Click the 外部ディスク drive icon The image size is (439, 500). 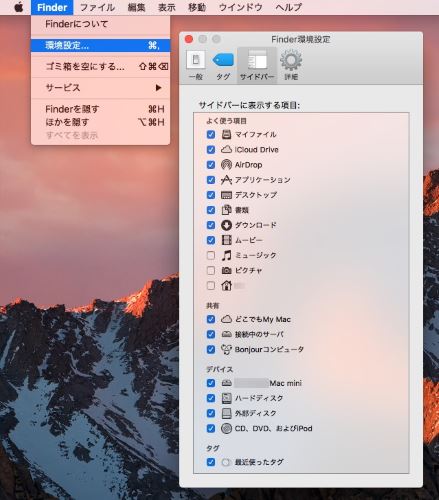click(x=226, y=413)
